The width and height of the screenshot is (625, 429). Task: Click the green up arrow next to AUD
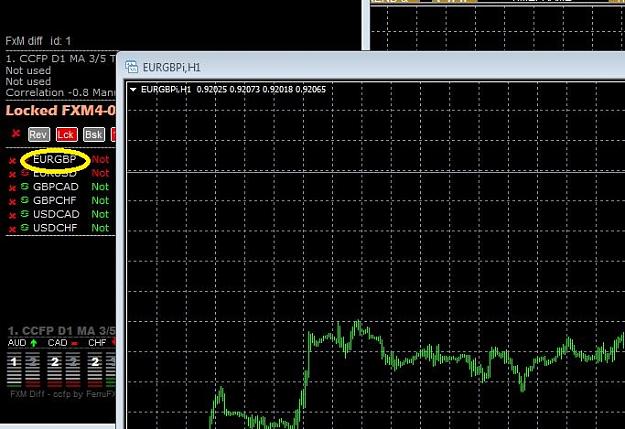pyautogui.click(x=34, y=343)
